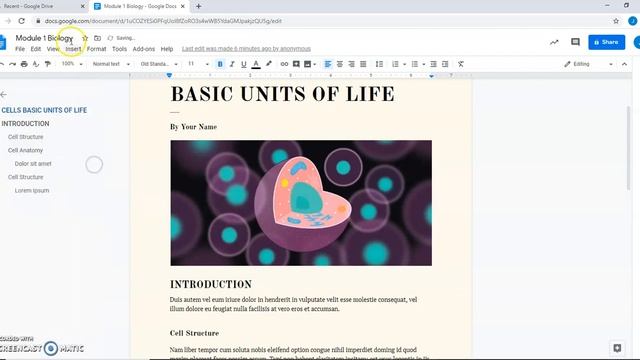This screenshot has width=640, height=360.
Task: Open the Explore button at bottom right
Action: 617,348
